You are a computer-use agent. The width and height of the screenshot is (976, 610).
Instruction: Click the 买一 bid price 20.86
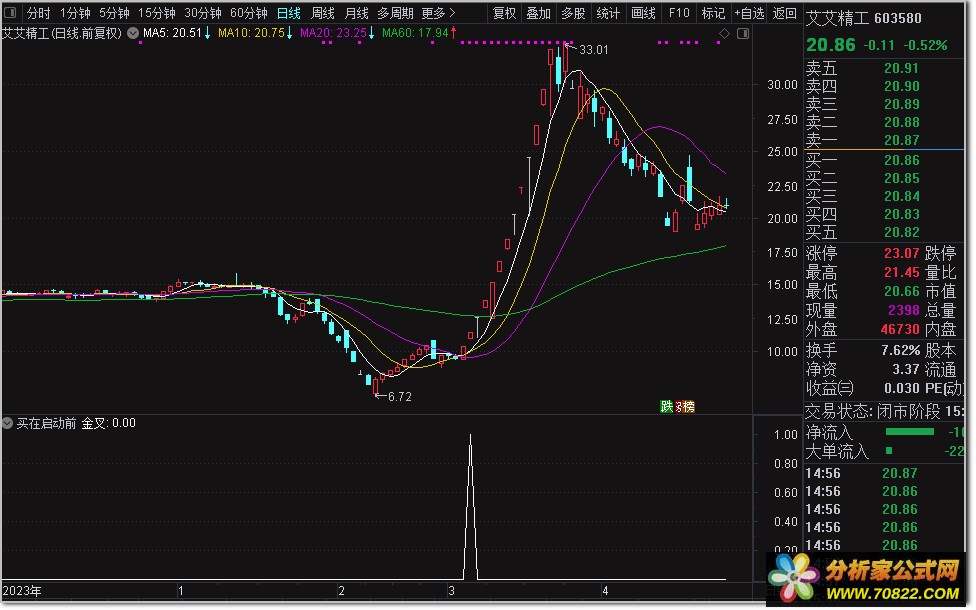[x=901, y=161]
